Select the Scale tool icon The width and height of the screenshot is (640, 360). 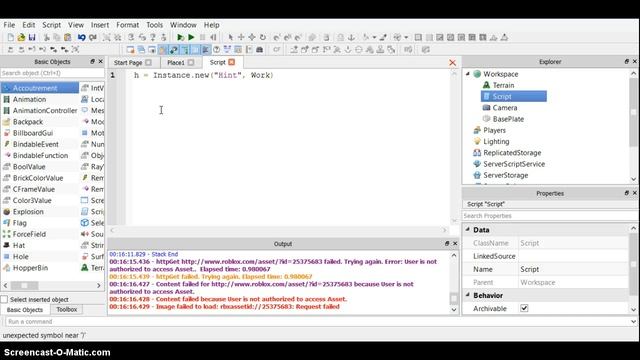point(252,38)
